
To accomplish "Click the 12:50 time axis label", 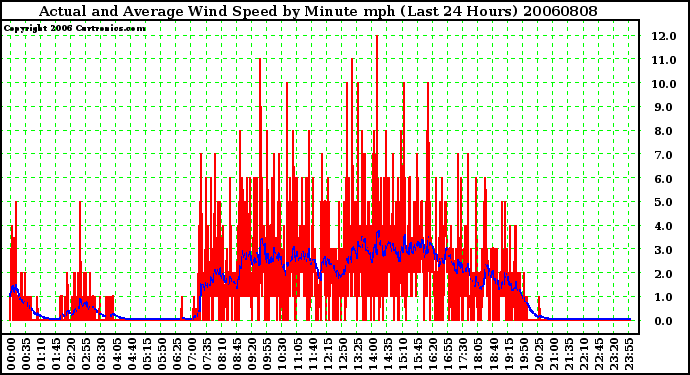I will (342, 354).
